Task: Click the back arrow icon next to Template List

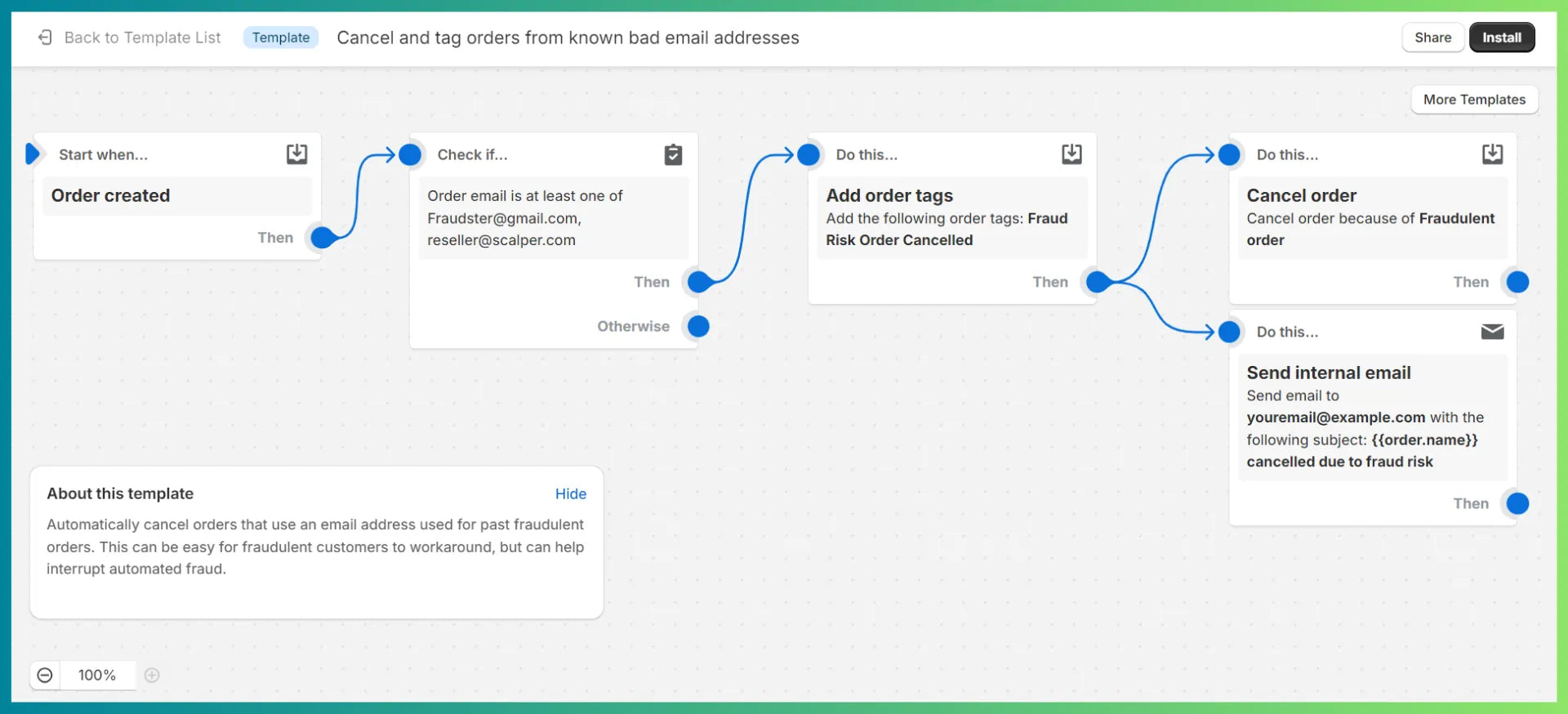Action: point(45,38)
